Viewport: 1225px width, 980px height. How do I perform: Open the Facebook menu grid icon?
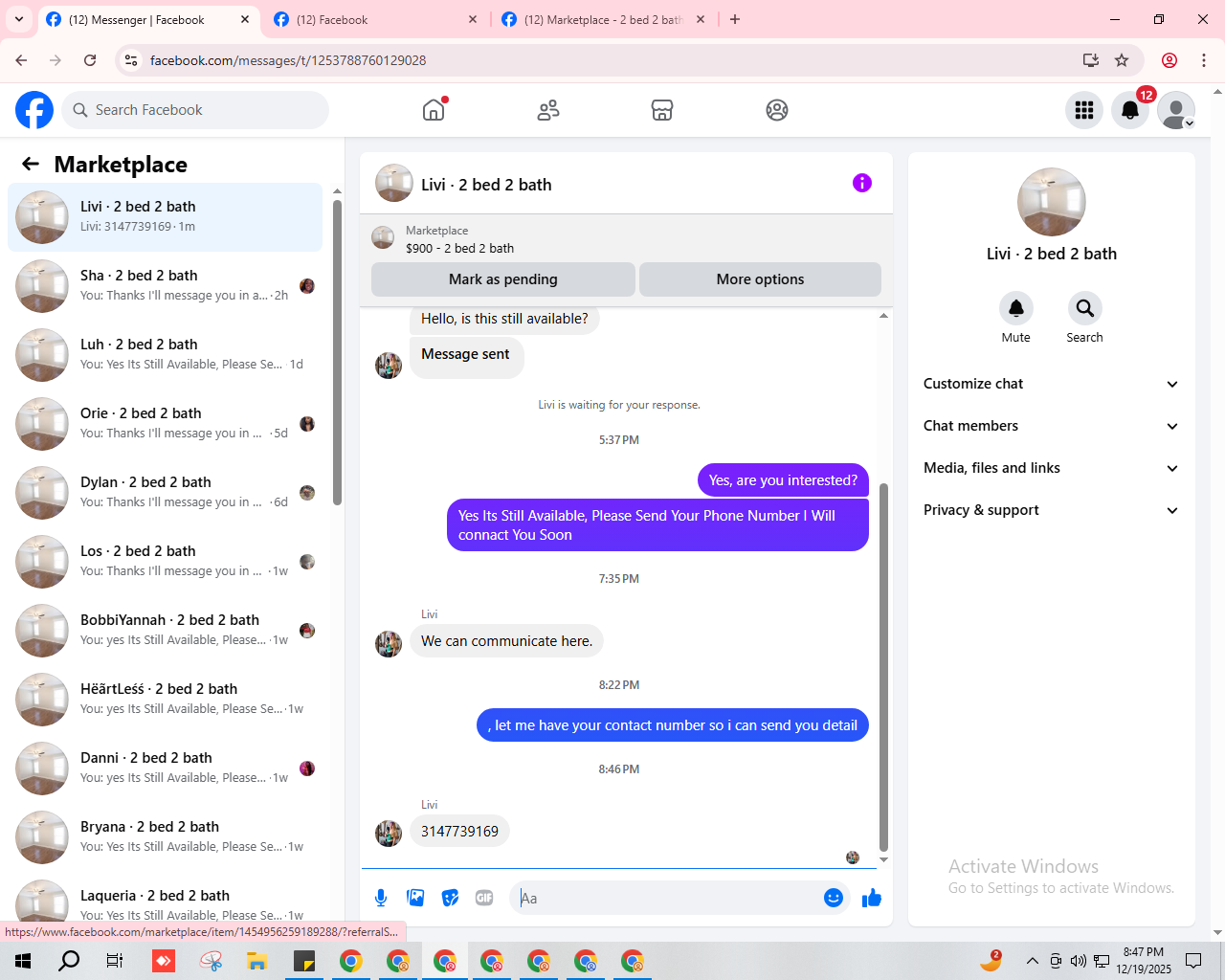coord(1084,110)
